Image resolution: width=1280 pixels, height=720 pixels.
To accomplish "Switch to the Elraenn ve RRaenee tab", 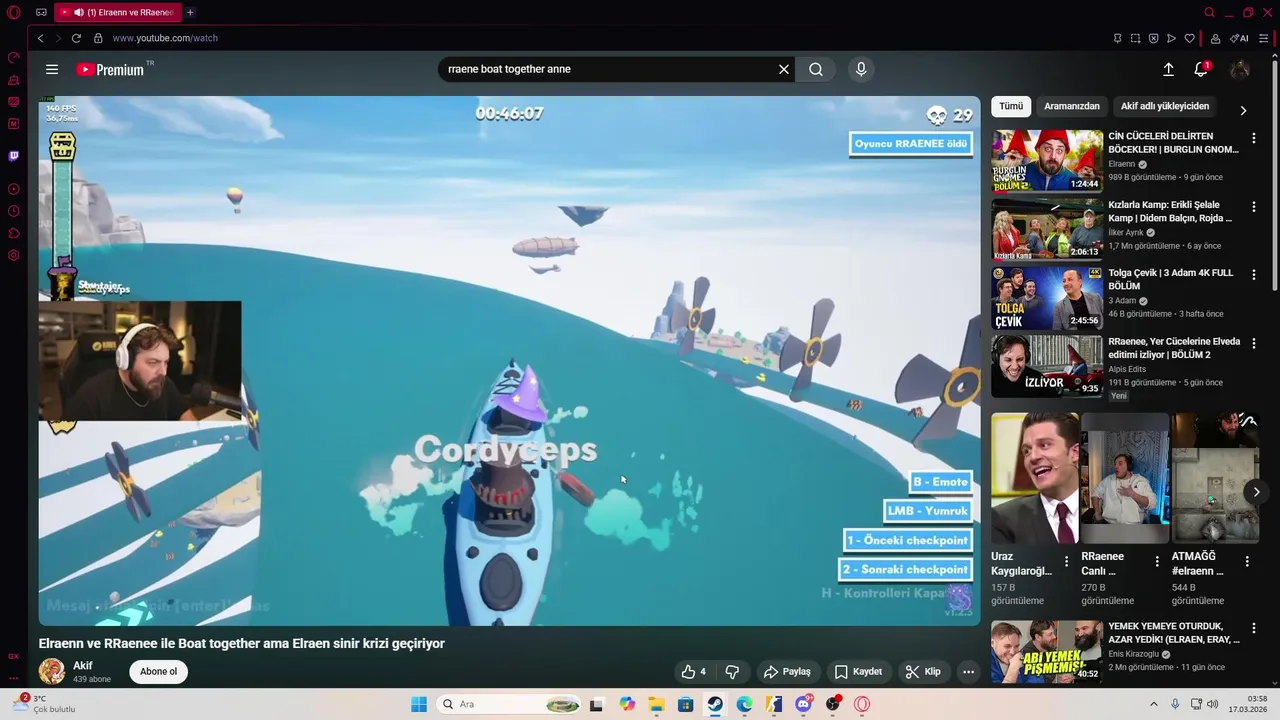I will pyautogui.click(x=117, y=12).
